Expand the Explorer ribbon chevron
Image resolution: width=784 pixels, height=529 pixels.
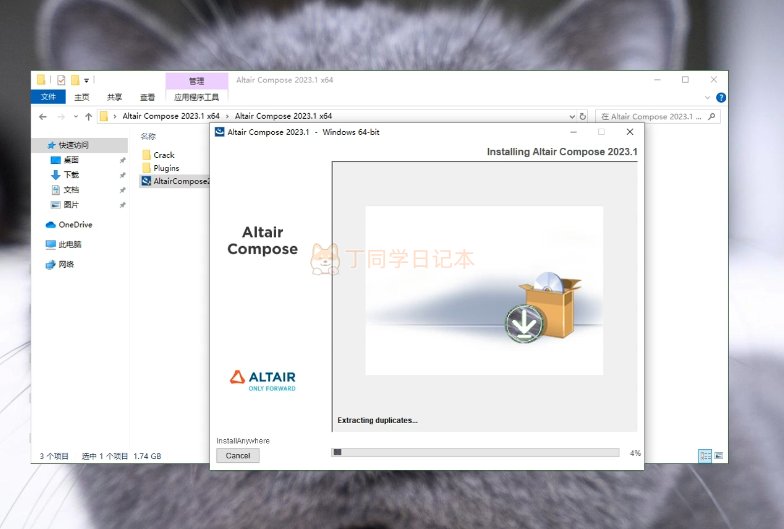pos(707,98)
